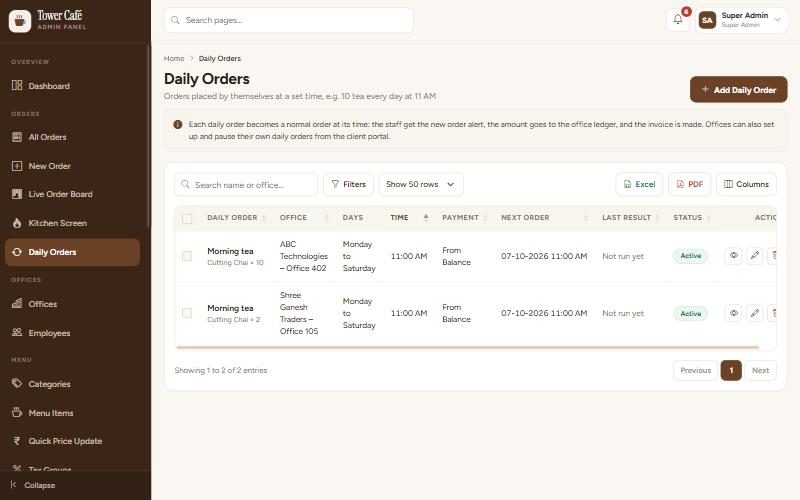The image size is (800, 500).
Task: Click the All Orders list icon
Action: point(17,137)
